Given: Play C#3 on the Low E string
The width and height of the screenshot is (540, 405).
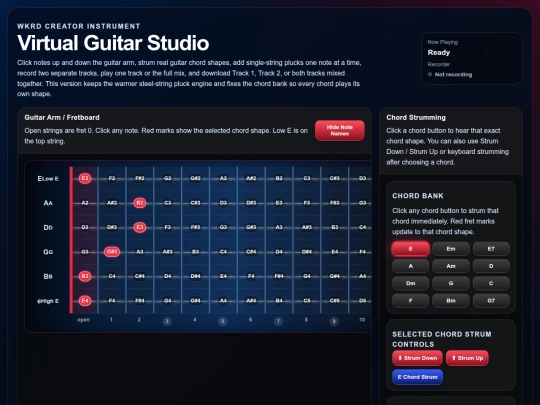Looking at the screenshot, I should (x=334, y=178).
